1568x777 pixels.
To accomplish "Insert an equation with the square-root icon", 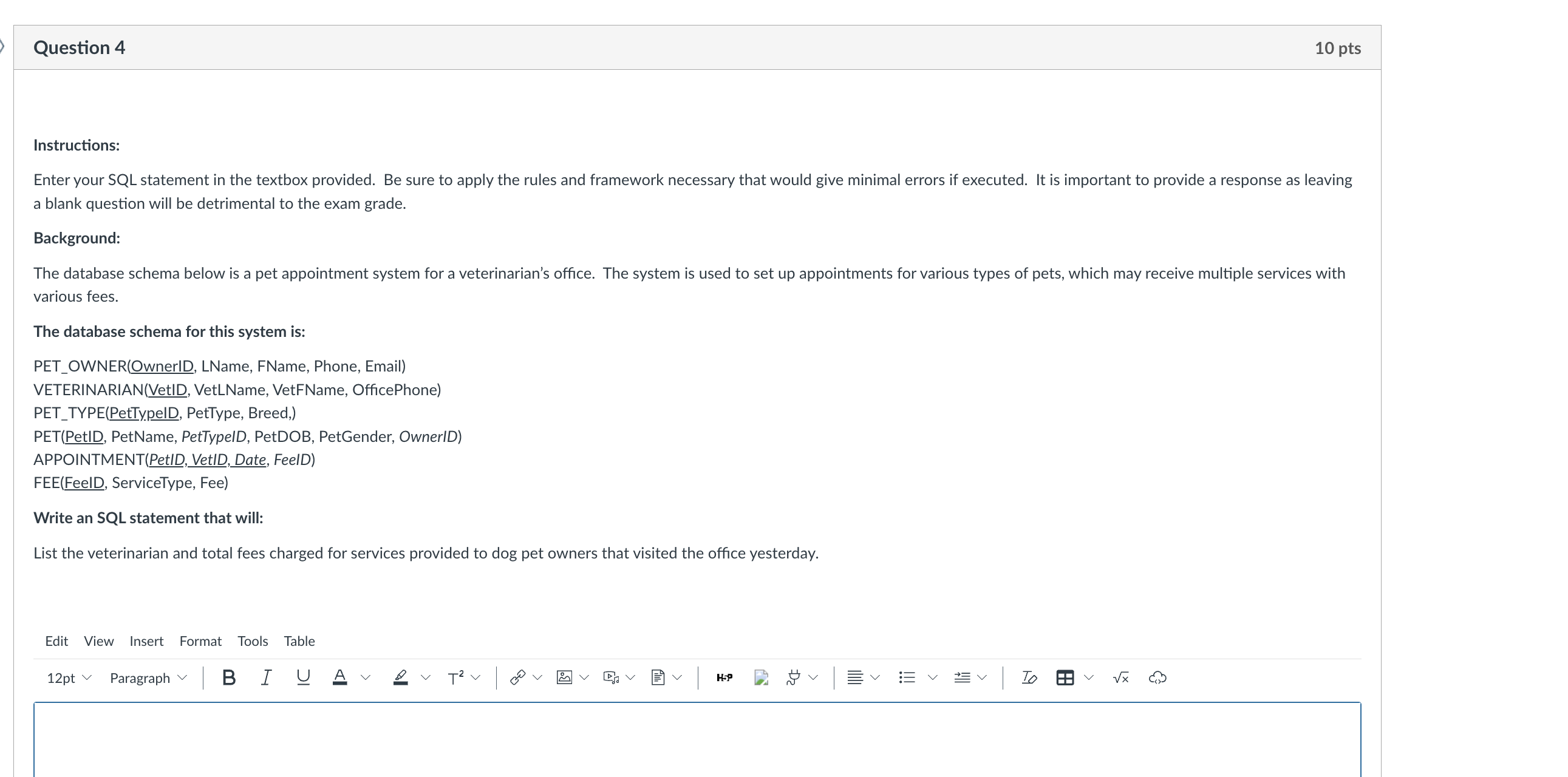I will (1120, 677).
